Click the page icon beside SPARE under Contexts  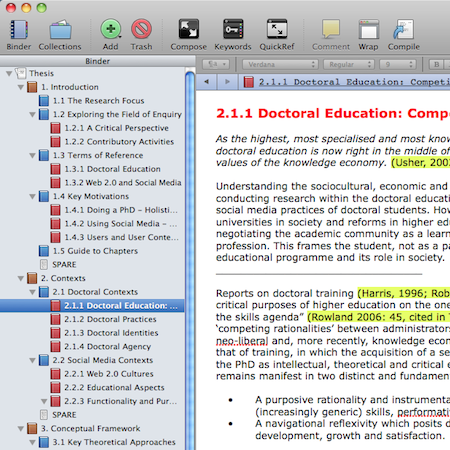coord(44,415)
